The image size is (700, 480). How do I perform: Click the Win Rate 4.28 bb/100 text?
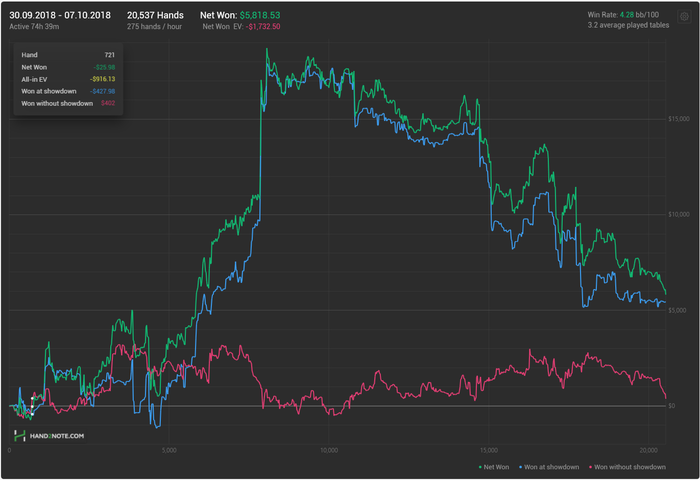623,15
